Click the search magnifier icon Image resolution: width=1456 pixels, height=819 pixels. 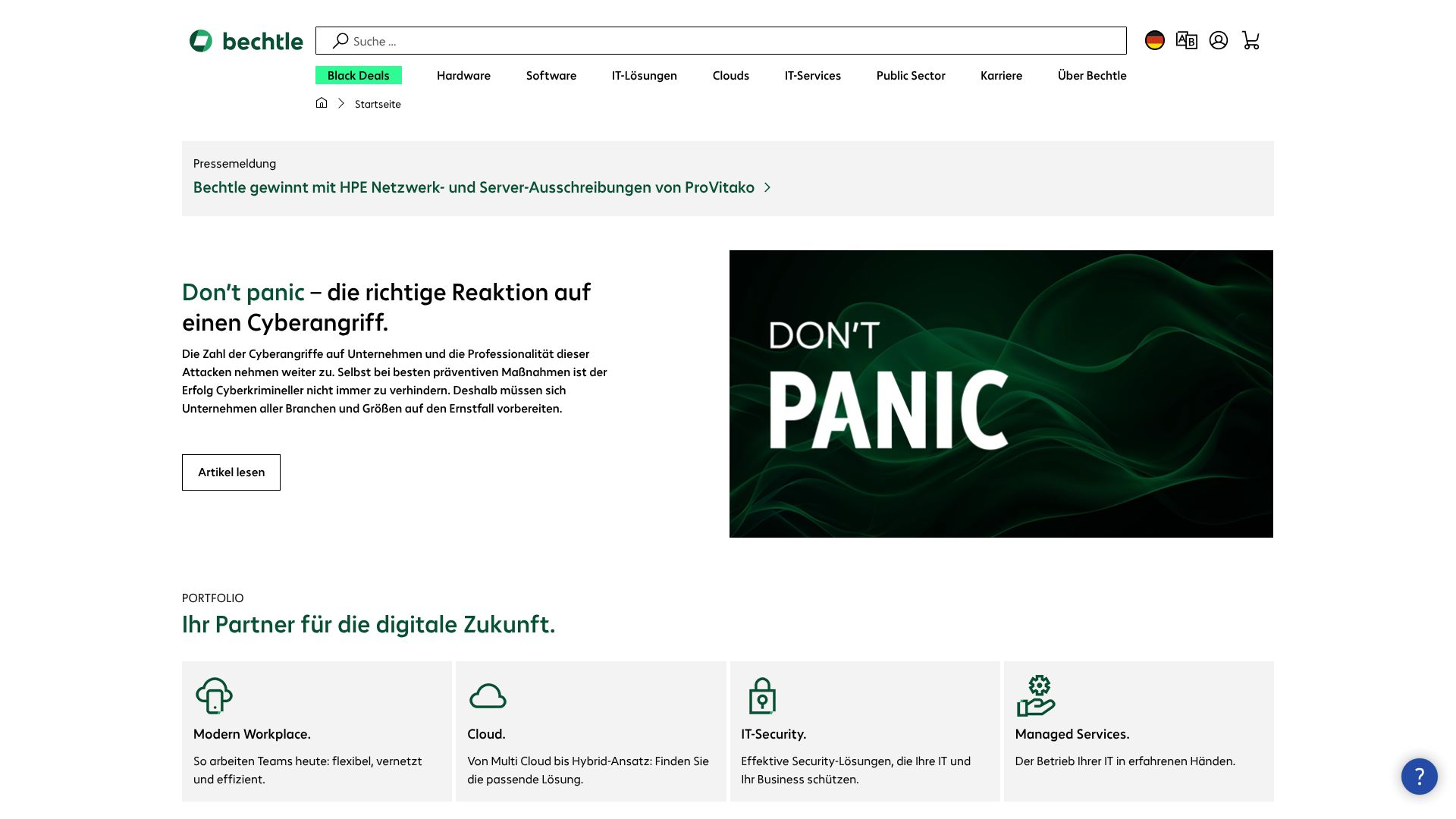(x=340, y=40)
